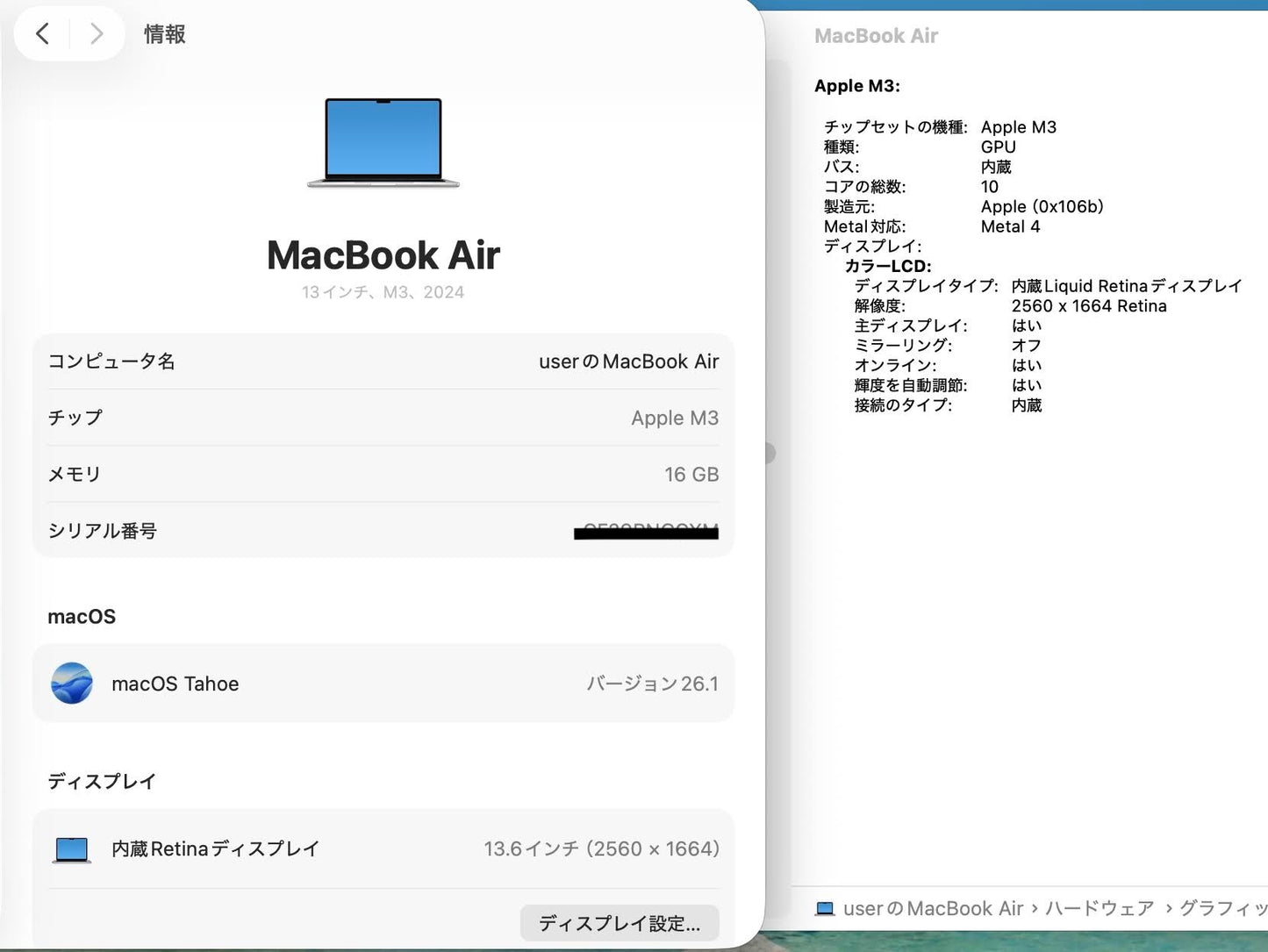Click the Metal対応 value Metal 4
Viewport: 1268px width, 952px height.
(x=1011, y=226)
